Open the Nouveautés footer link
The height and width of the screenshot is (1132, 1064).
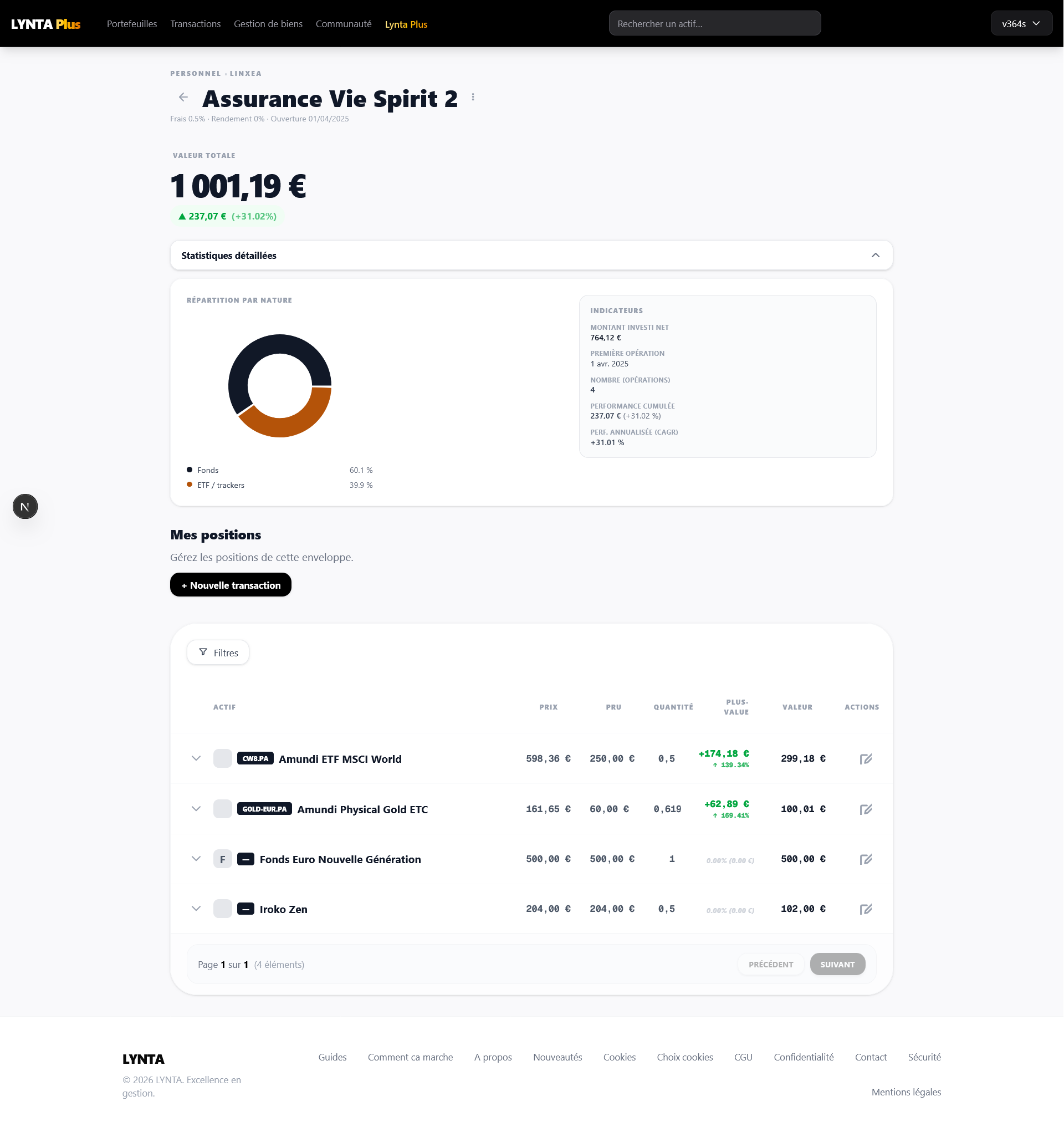[558, 1058]
